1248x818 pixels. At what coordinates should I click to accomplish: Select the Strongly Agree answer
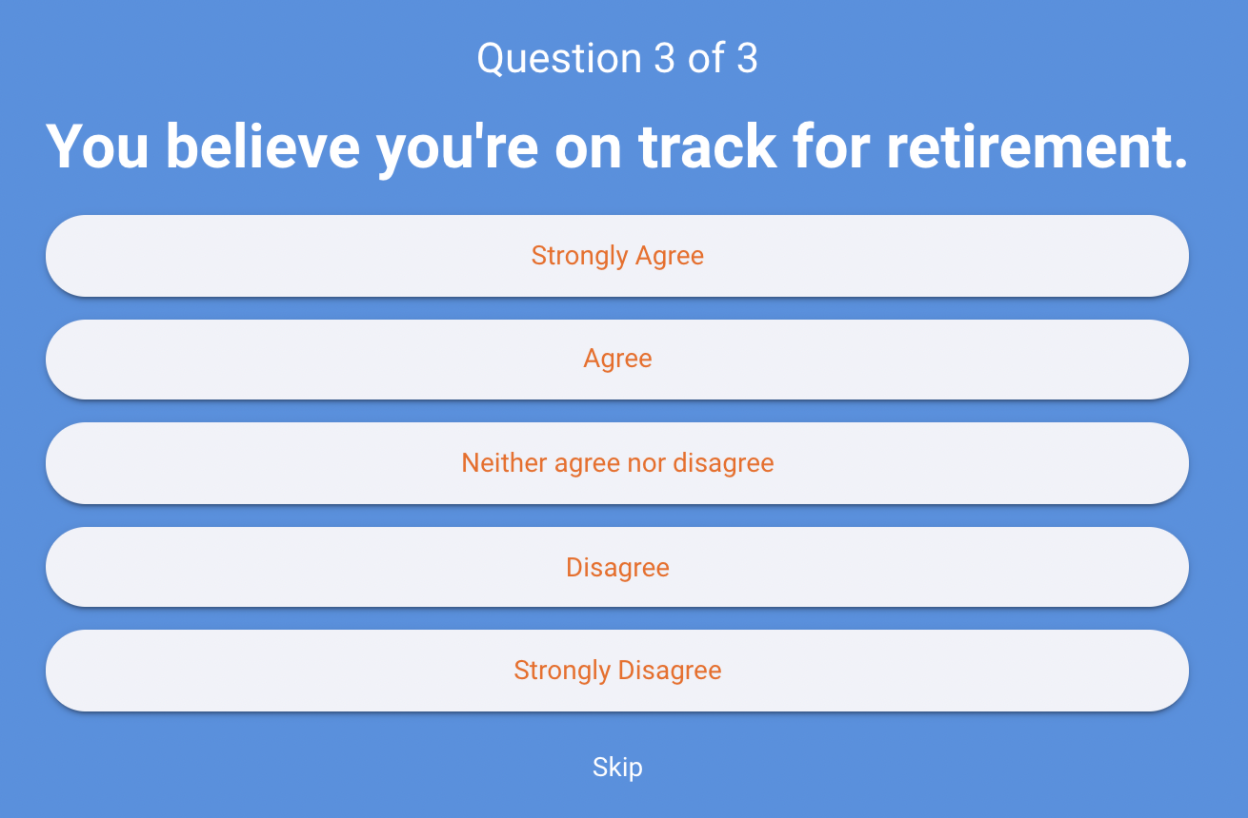[617, 256]
